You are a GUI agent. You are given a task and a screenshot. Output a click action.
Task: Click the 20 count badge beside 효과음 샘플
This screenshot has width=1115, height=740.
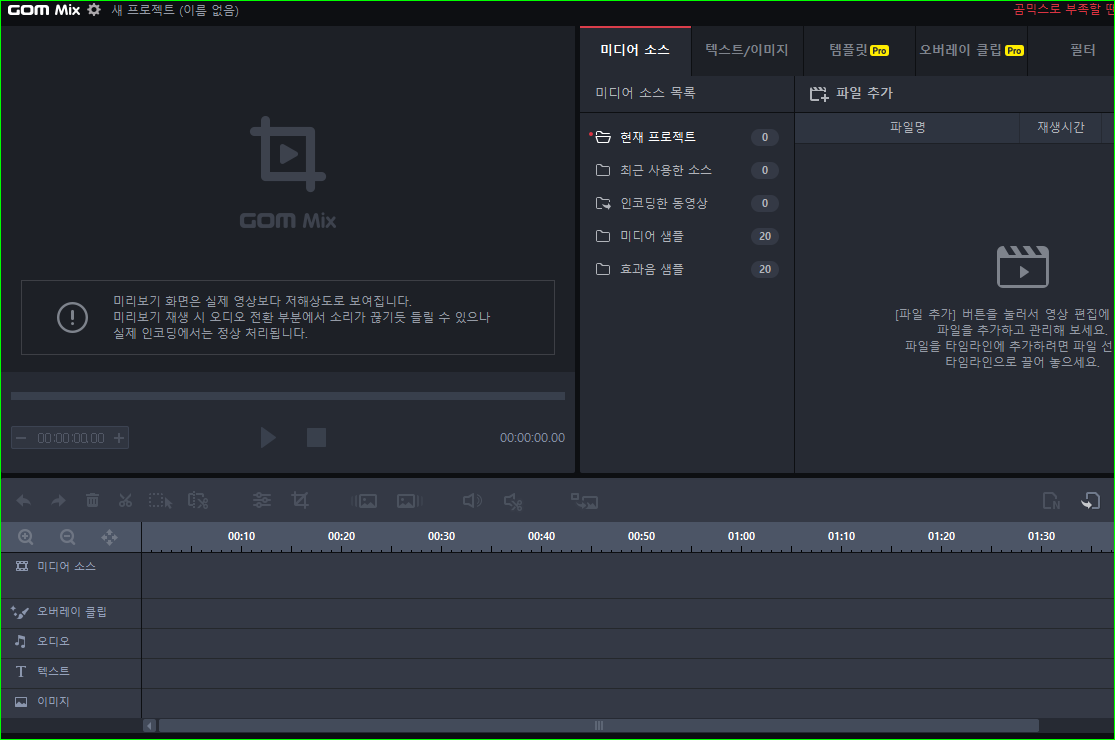764,269
